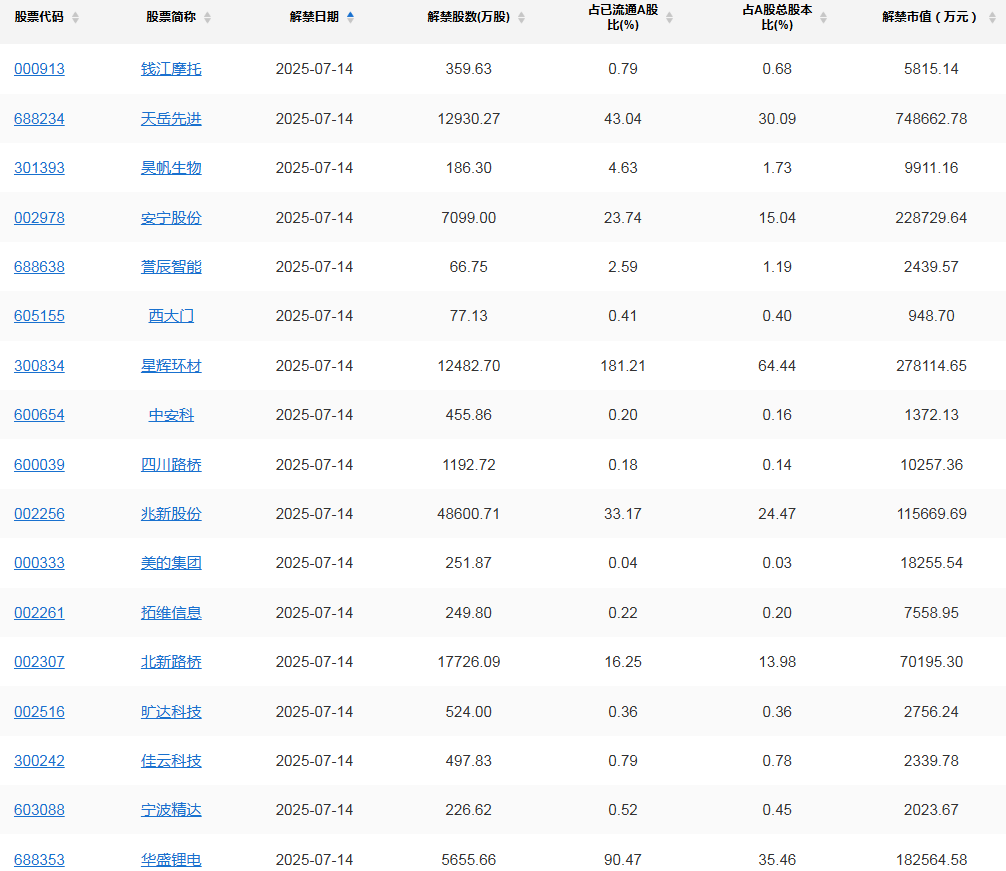This screenshot has width=1006, height=871.
Task: Open stock code 002978 link
Action: point(39,218)
